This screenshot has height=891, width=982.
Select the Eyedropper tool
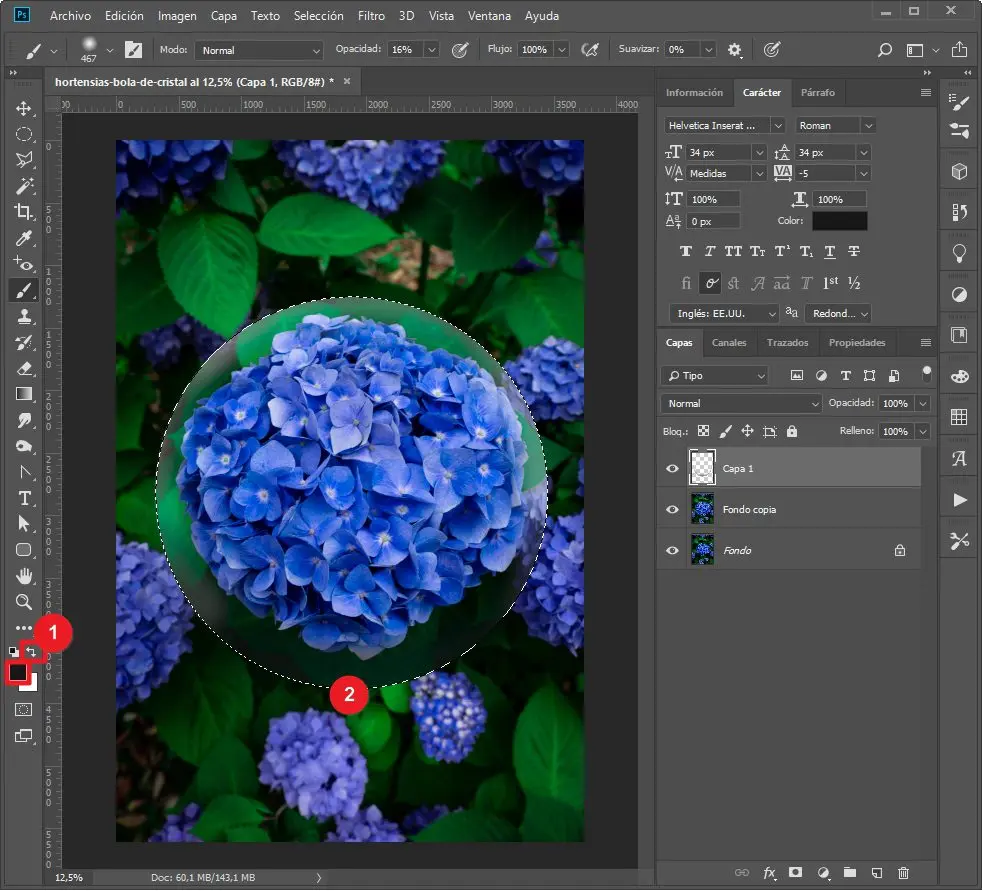tap(24, 237)
